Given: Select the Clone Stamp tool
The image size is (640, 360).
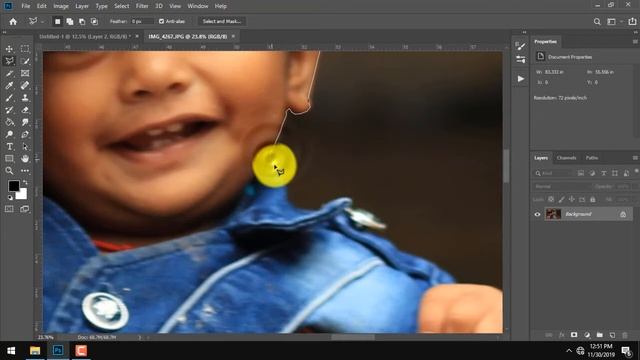Looking at the screenshot, I should 25,98.
